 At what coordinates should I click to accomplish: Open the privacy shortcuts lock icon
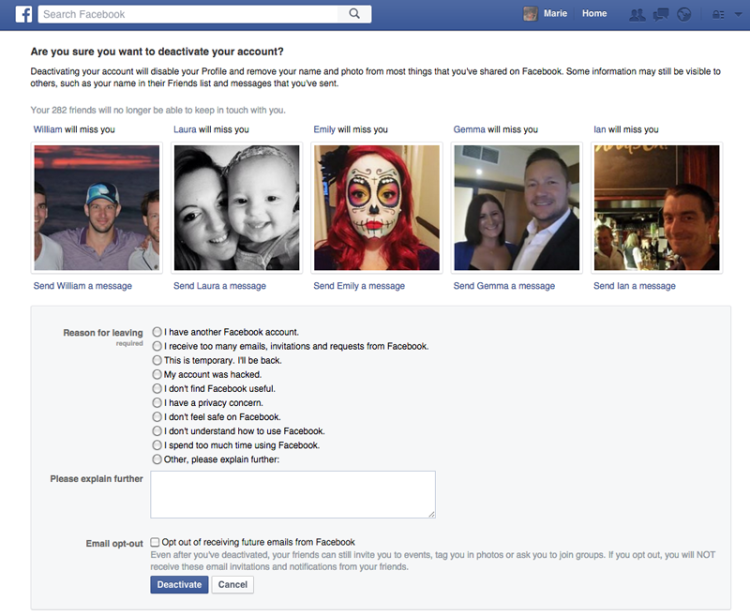pyautogui.click(x=718, y=14)
